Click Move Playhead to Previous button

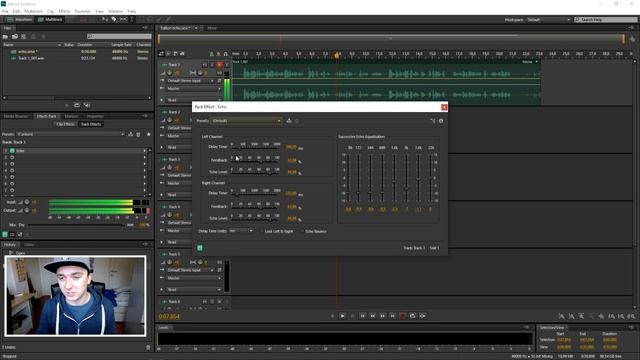pos(362,316)
